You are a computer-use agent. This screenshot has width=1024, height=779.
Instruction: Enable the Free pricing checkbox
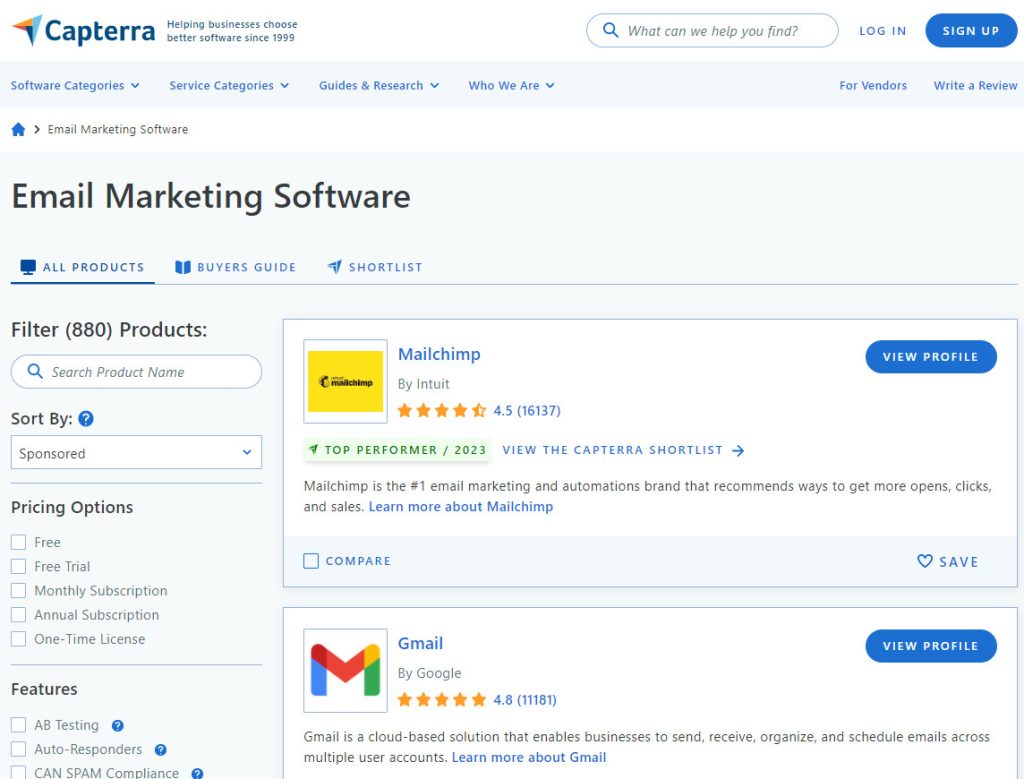coord(19,542)
